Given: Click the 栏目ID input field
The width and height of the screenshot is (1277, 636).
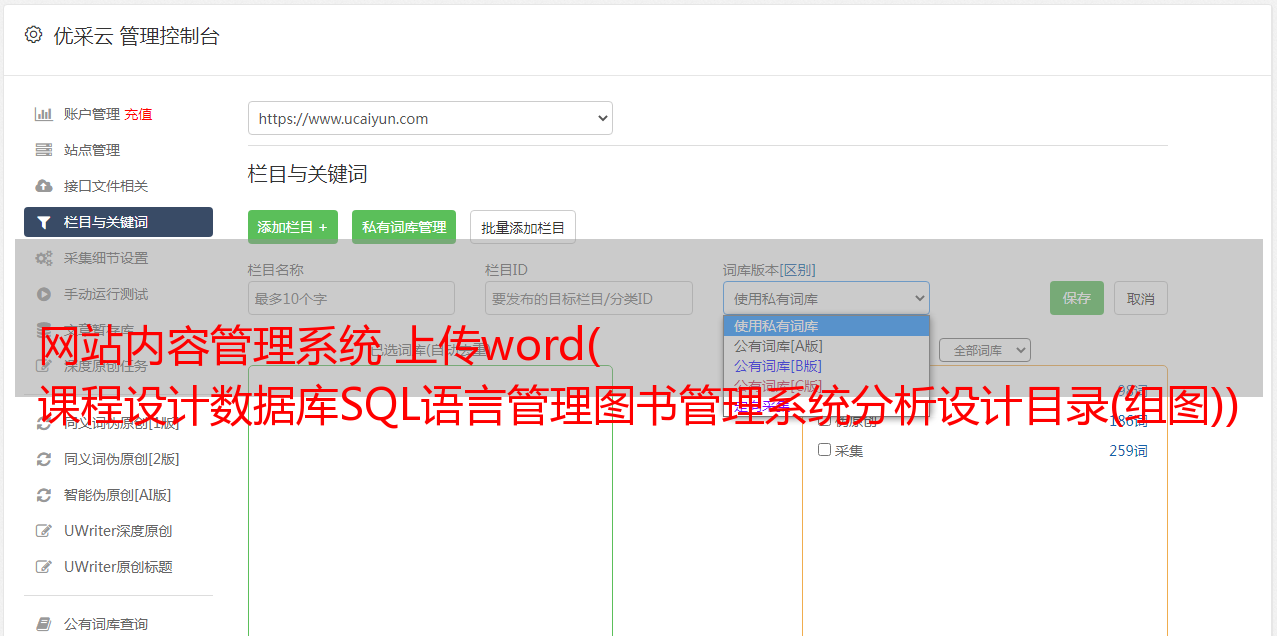Looking at the screenshot, I should [589, 298].
